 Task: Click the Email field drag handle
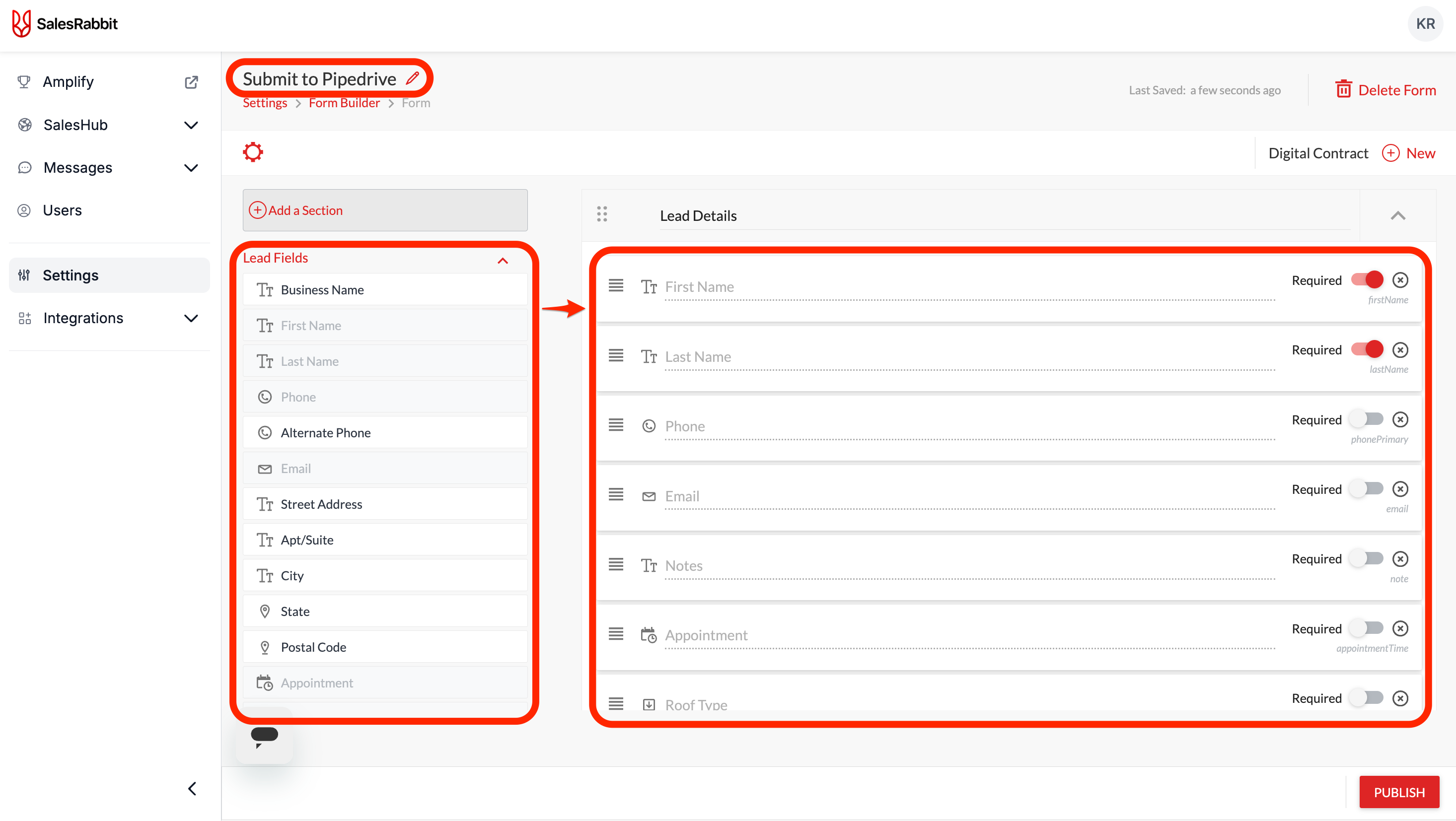(x=615, y=495)
